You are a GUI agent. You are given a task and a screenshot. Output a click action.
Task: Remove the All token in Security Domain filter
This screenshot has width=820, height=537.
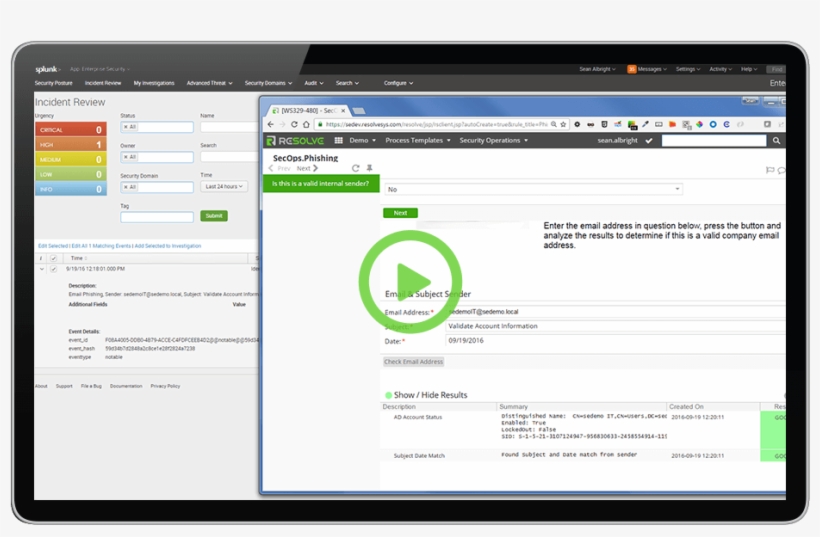126,187
